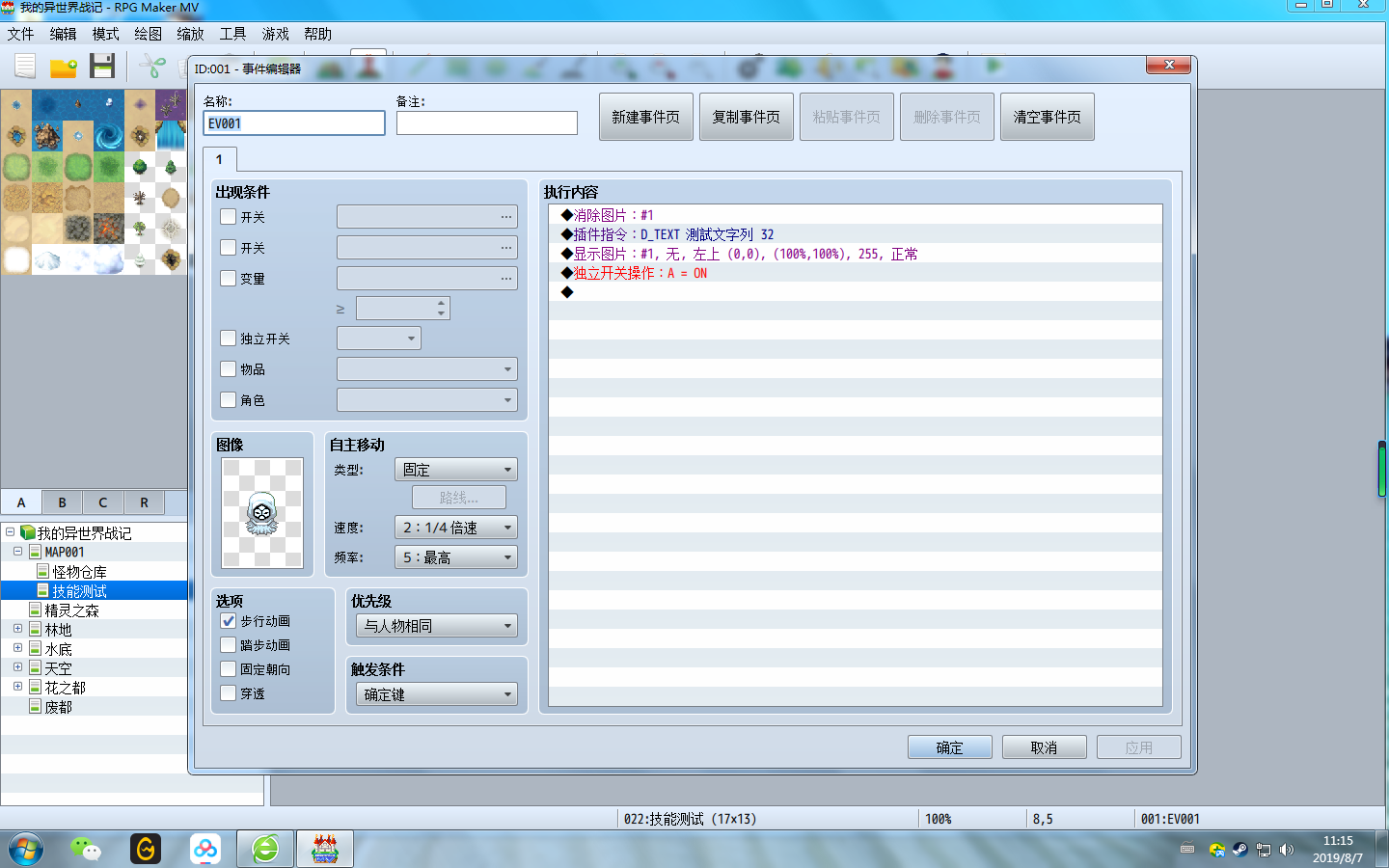Click the event 图像 character thumbnail
The height and width of the screenshot is (868, 1389).
click(x=262, y=513)
